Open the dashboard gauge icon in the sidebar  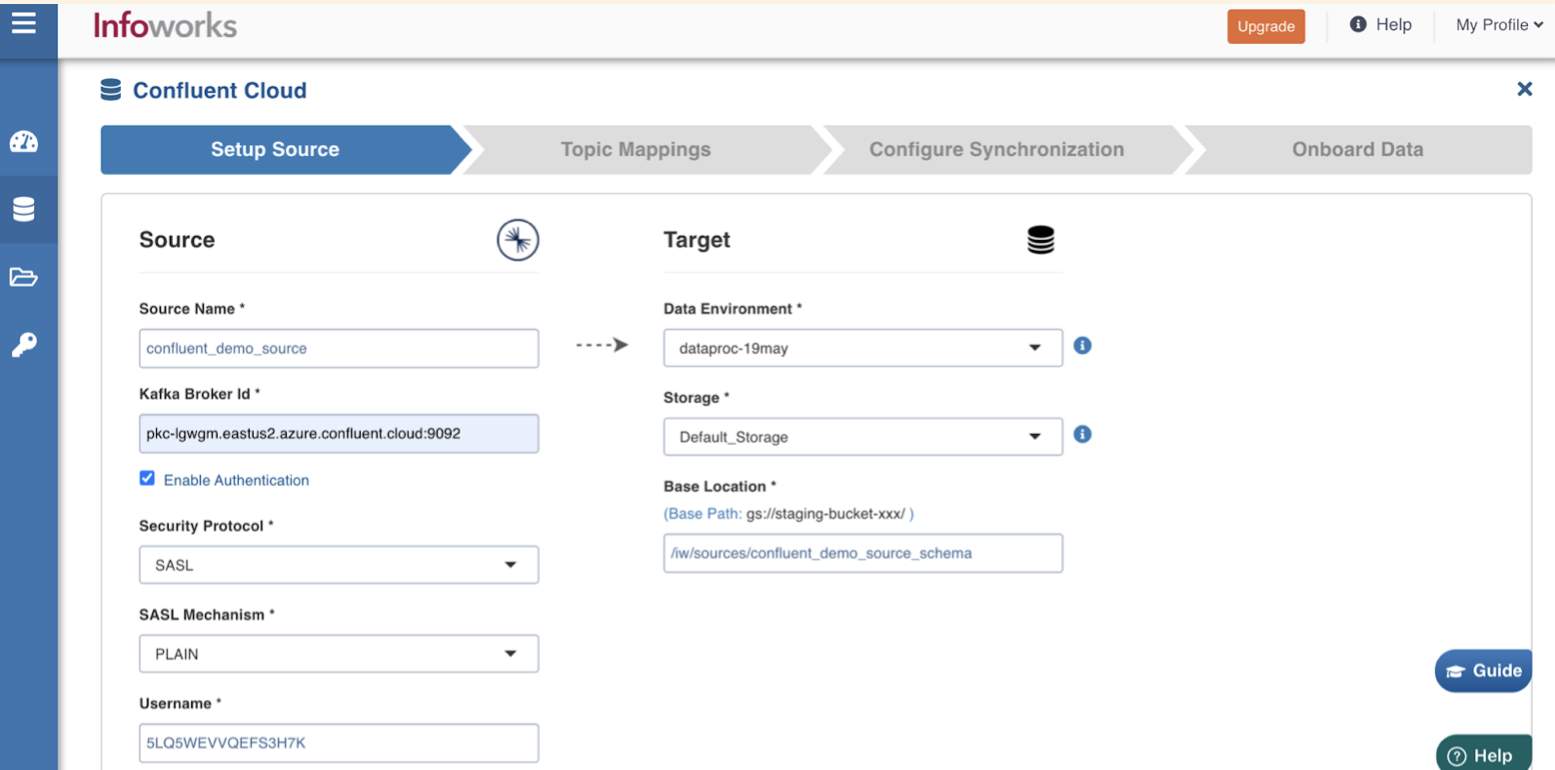23,142
